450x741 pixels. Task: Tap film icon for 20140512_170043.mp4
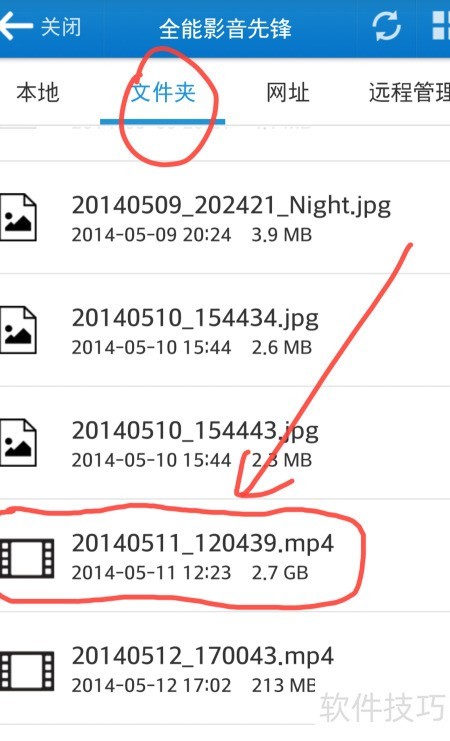point(27,671)
